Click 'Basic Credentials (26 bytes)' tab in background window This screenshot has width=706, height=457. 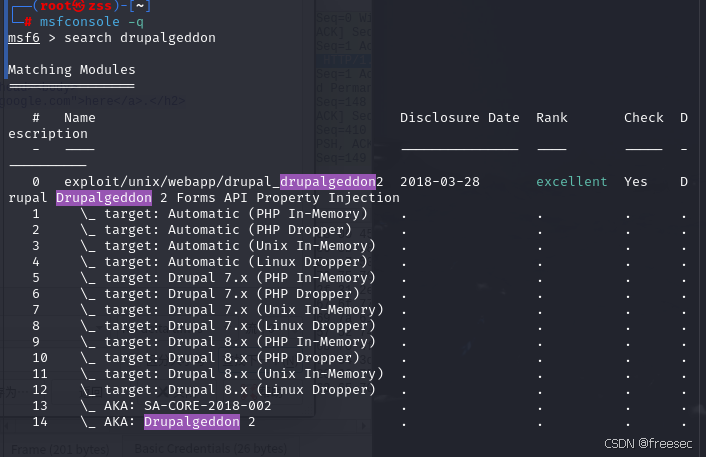click(210, 448)
